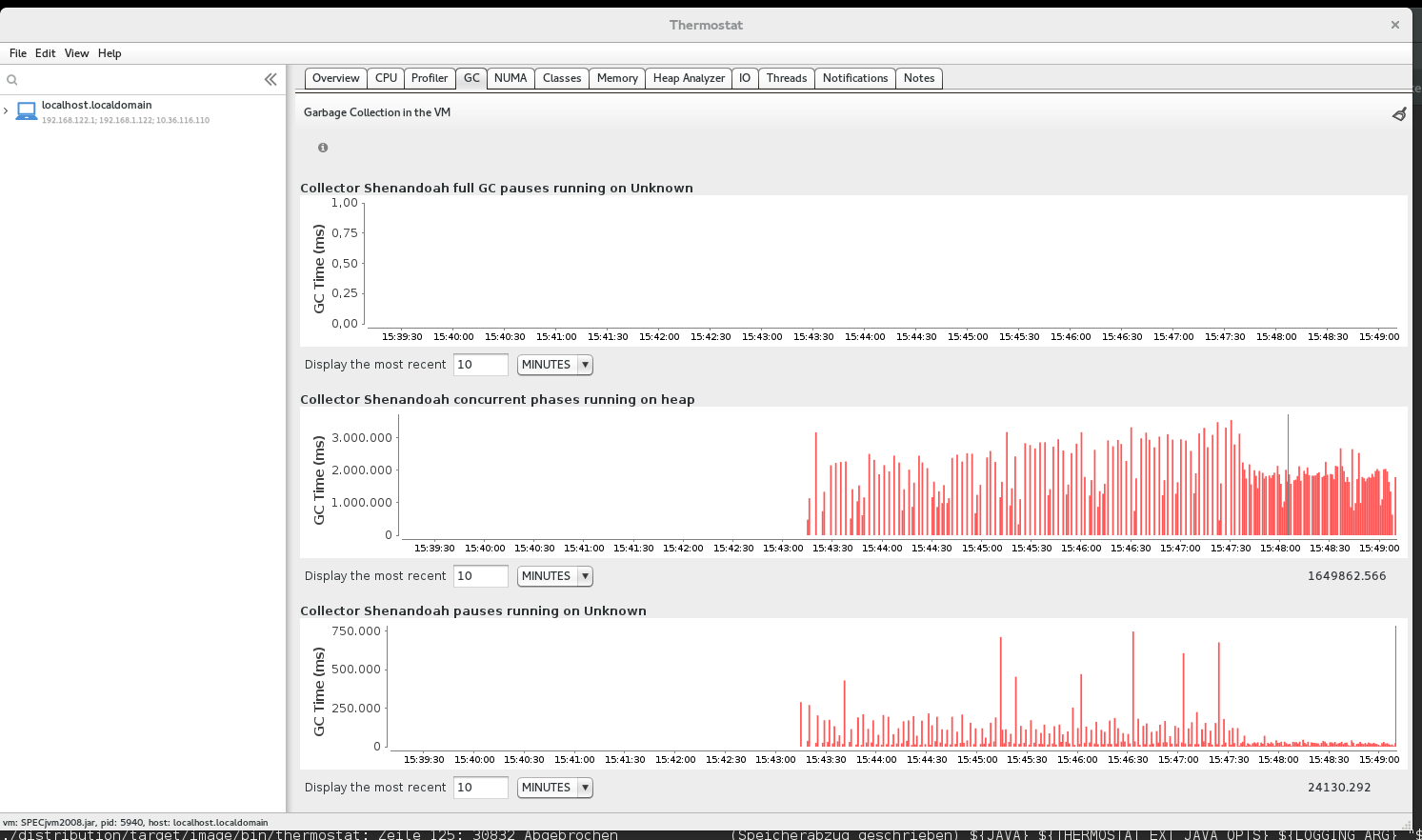The width and height of the screenshot is (1422, 840).
Task: Open MINUTES dropdown for concurrent phases chart
Action: 554,576
